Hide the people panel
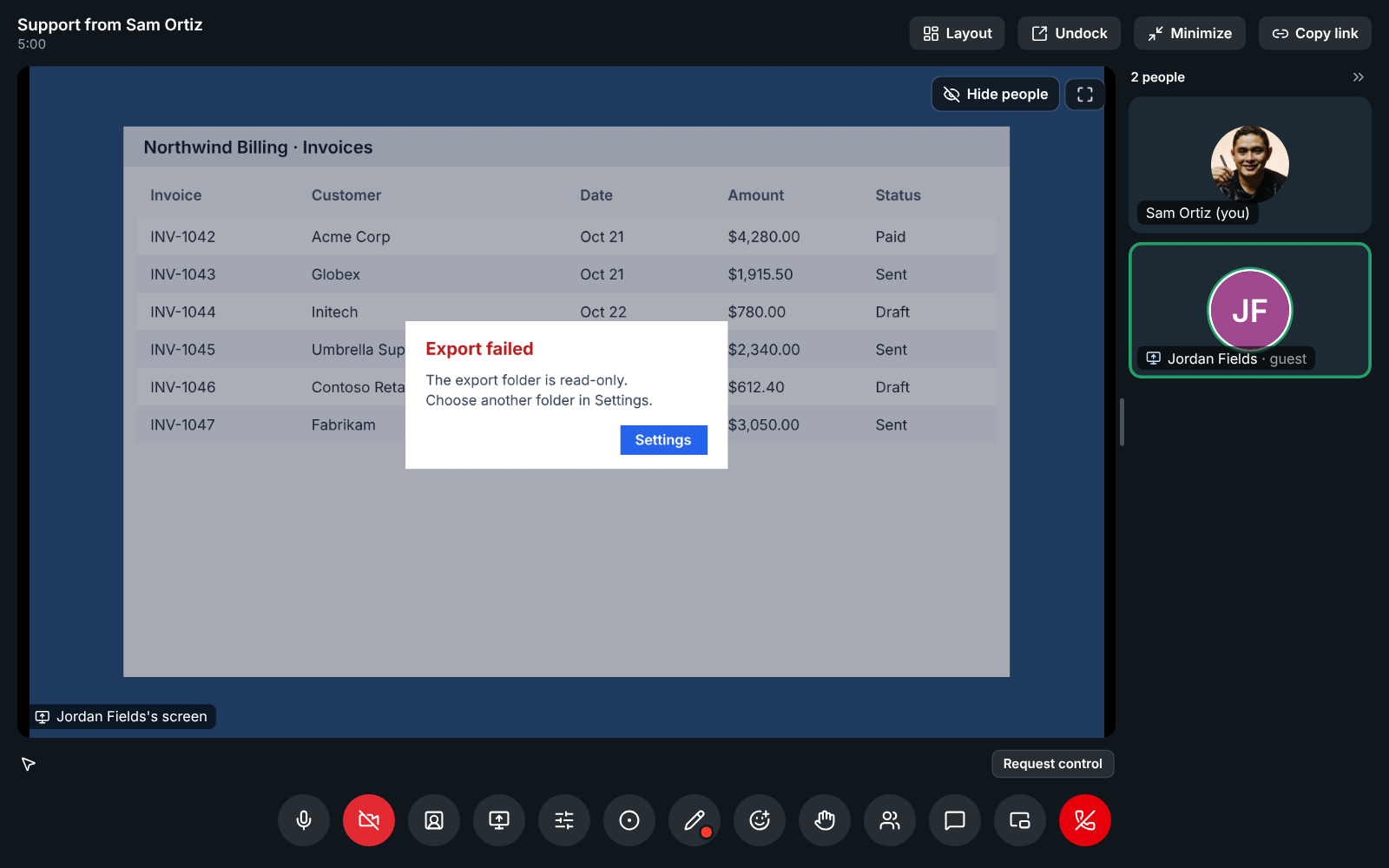1389x868 pixels. pyautogui.click(x=996, y=94)
